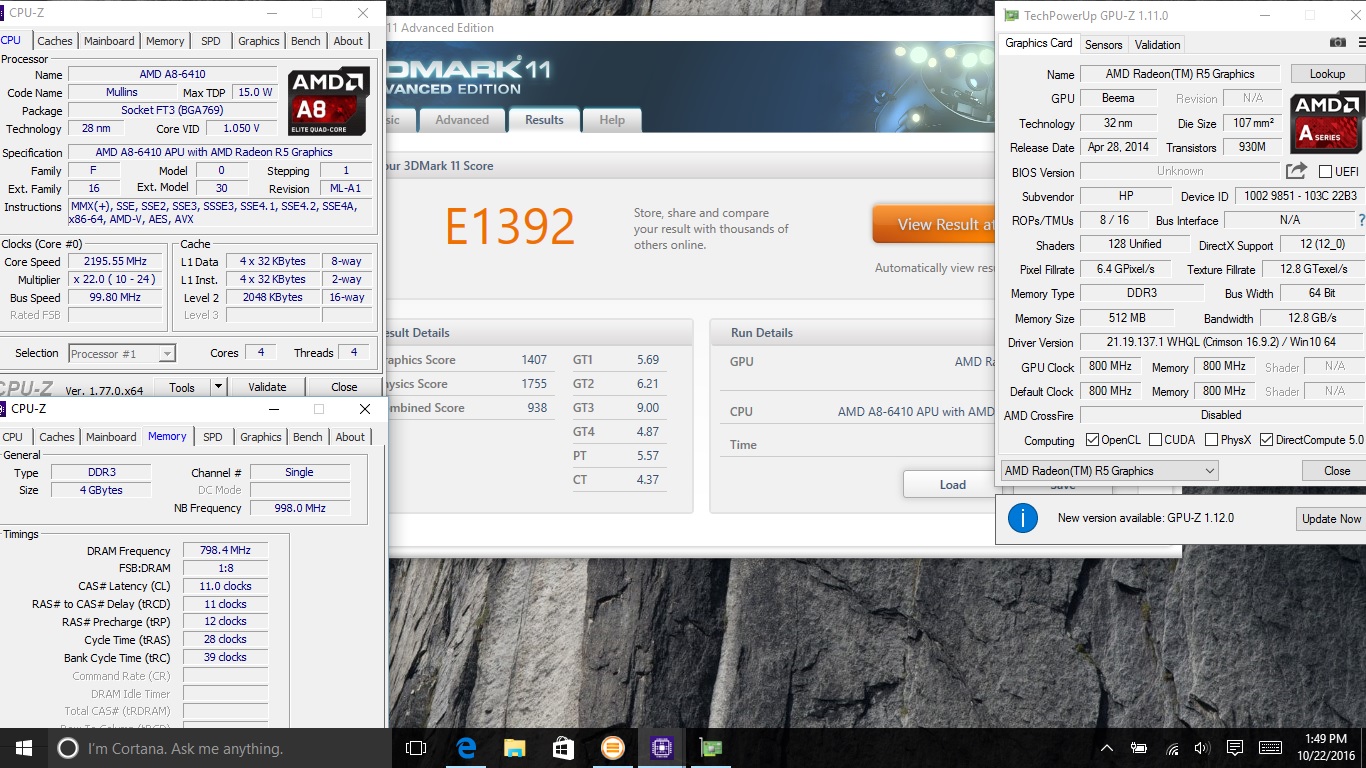Screen dimensions: 1366x768
Task: Open the Help tab in 3DMark 11
Action: point(612,120)
